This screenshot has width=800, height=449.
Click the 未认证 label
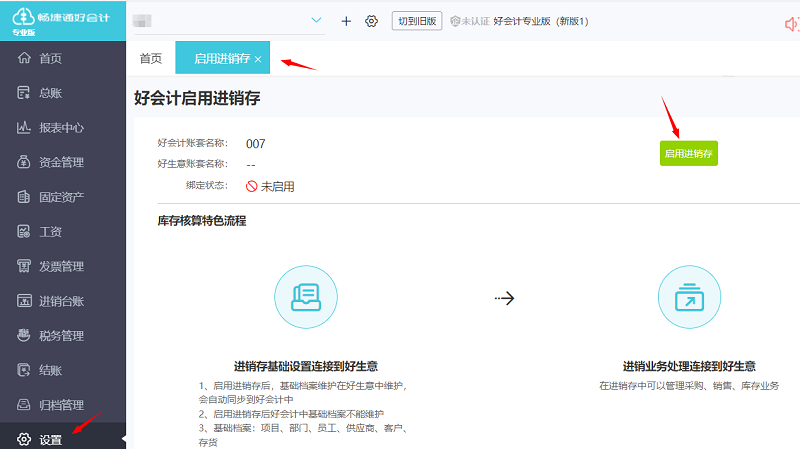click(x=475, y=21)
